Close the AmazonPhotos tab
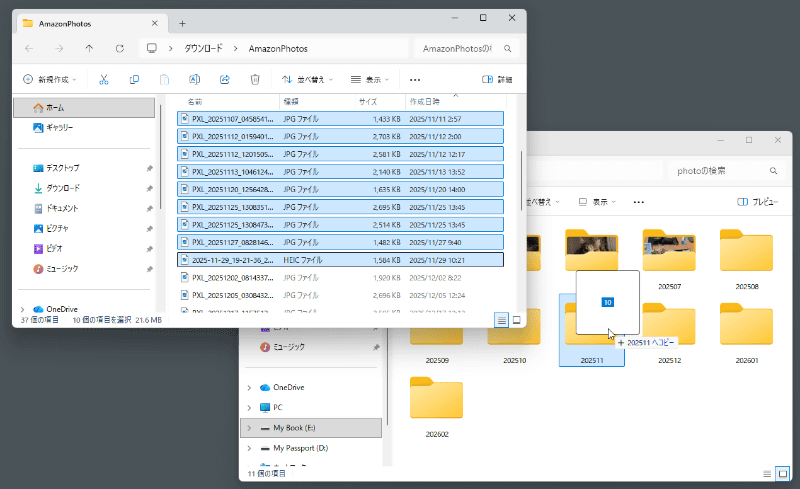Image resolution: width=800 pixels, height=489 pixels. pos(155,23)
